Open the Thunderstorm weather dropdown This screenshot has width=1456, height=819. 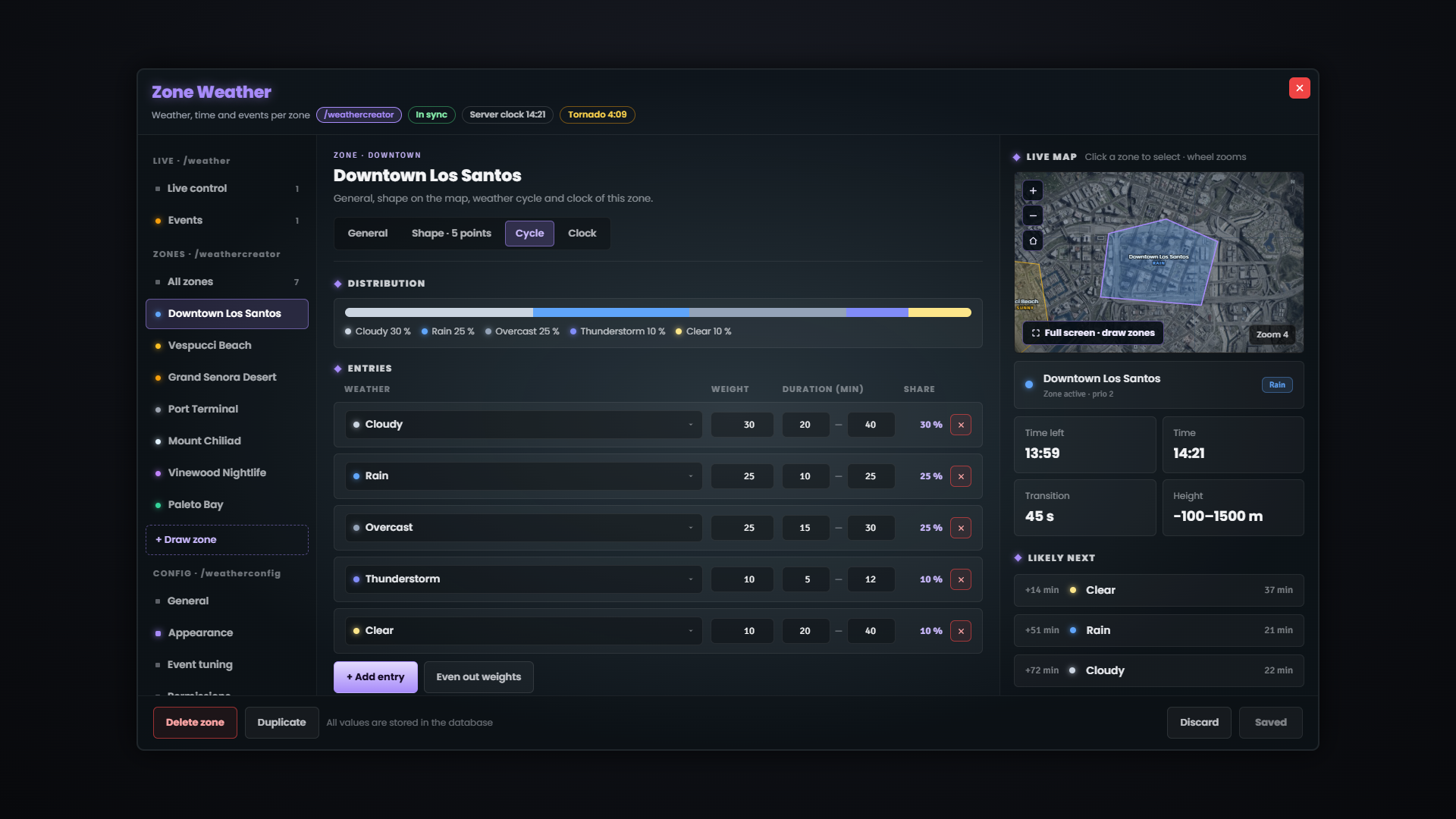[x=523, y=579]
